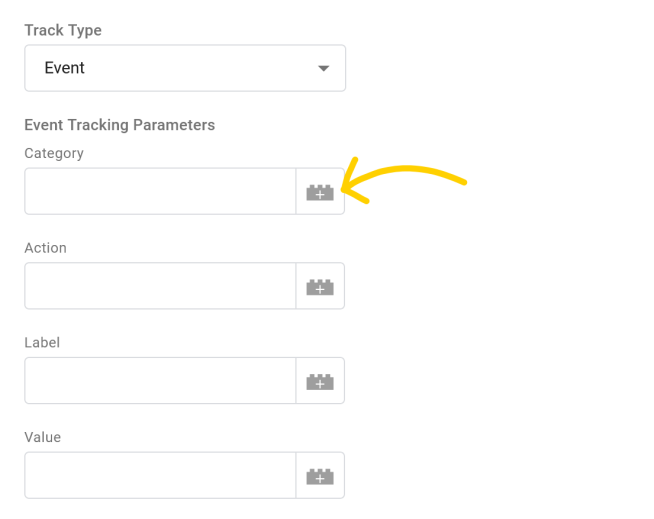
Task: Expand the Track Type combo box
Action: pyautogui.click(x=185, y=68)
